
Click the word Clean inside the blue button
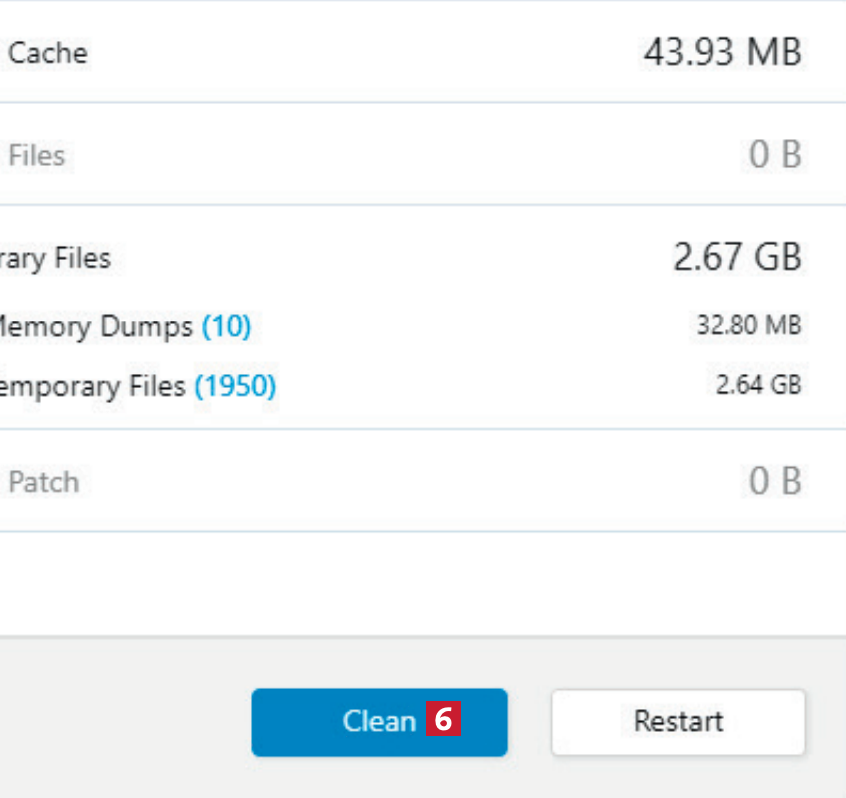[x=378, y=722]
